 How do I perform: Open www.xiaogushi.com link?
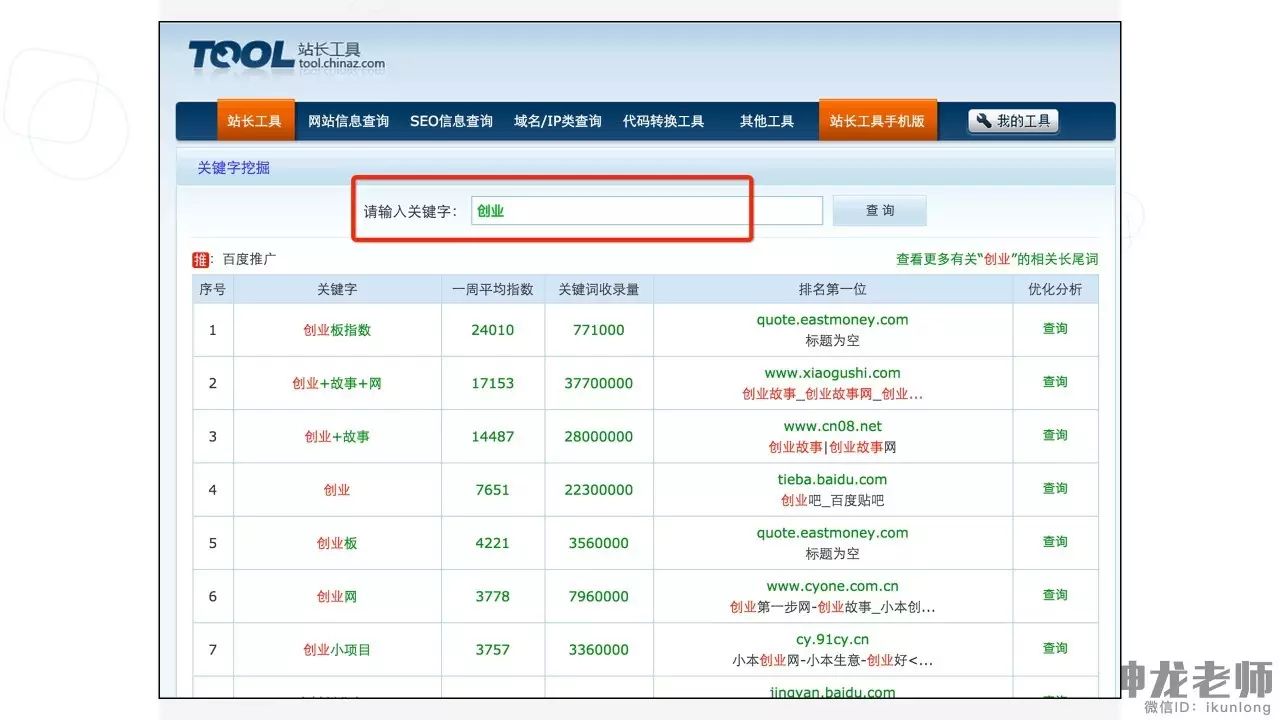832,373
